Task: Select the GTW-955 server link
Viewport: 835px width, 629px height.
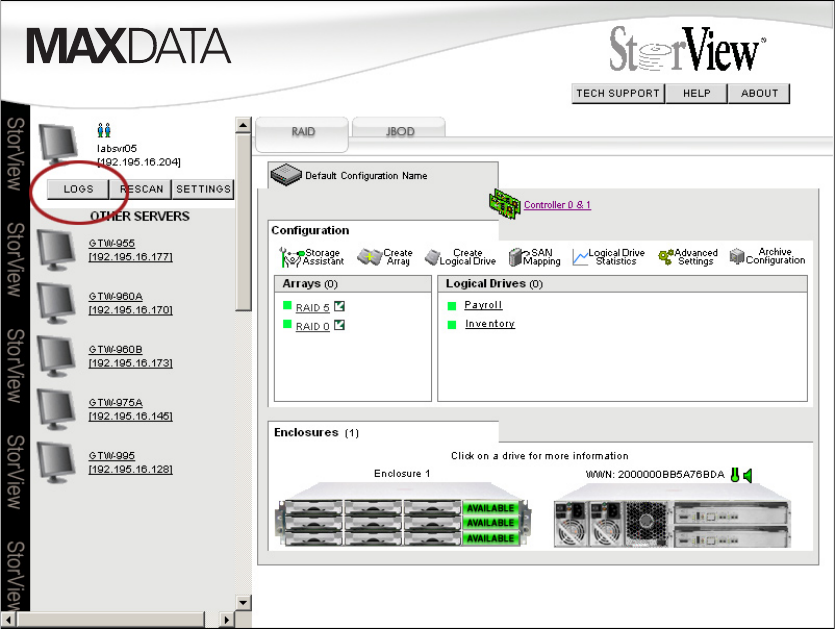Action: click(130, 250)
